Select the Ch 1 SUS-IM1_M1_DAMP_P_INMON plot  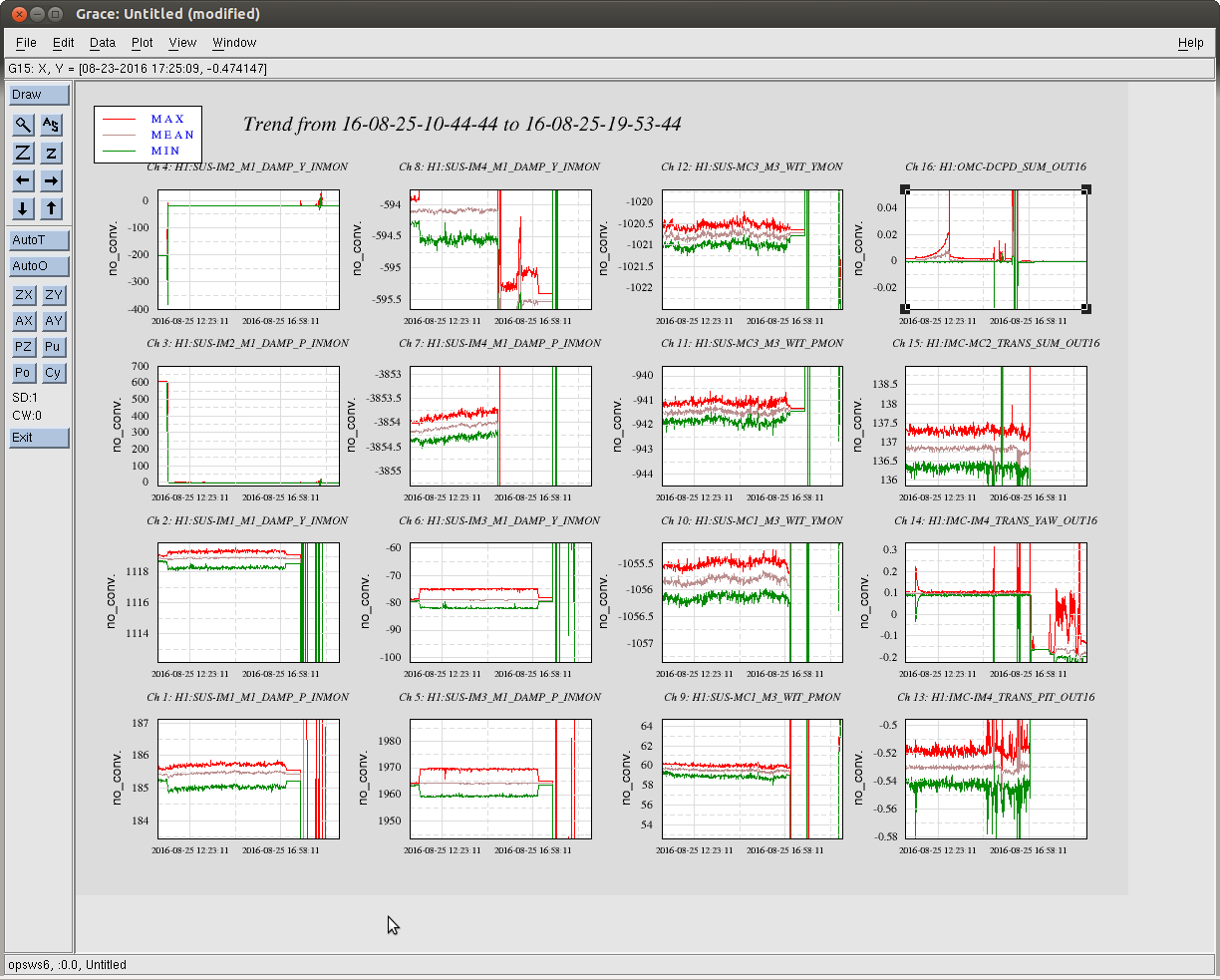pyautogui.click(x=248, y=779)
